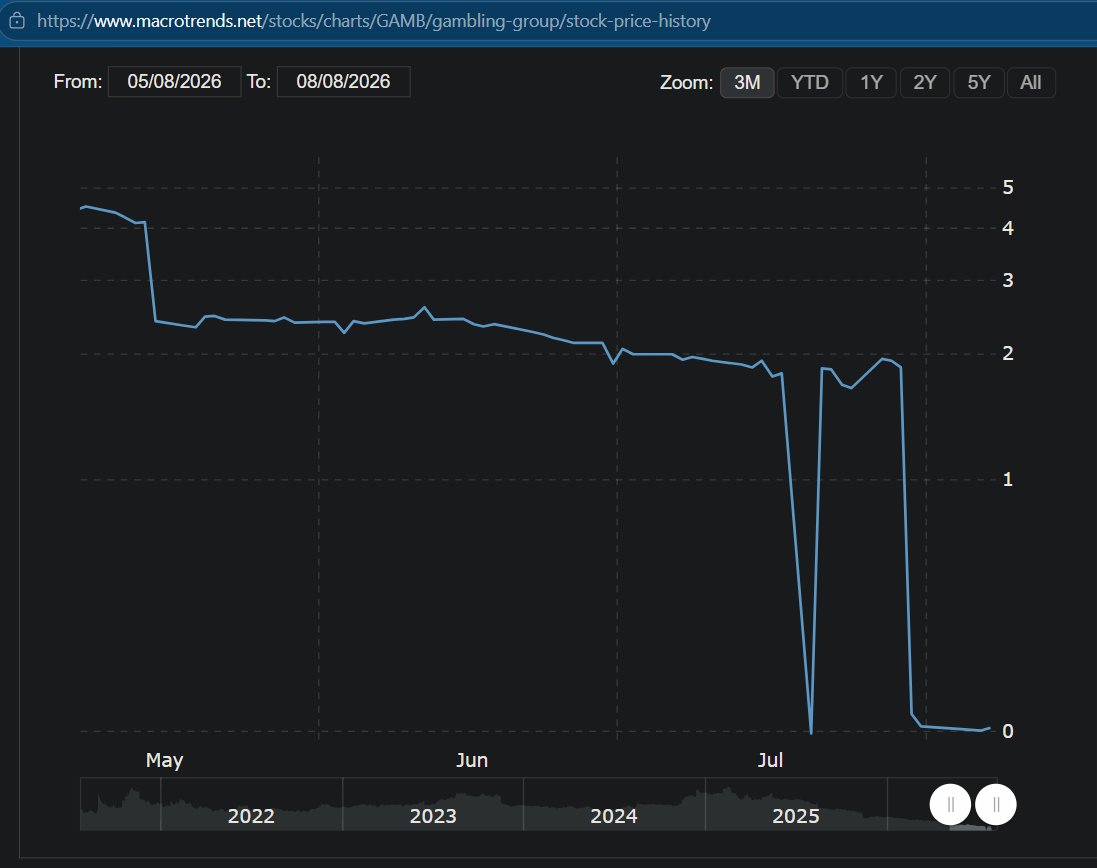This screenshot has width=1097, height=868.
Task: Grab the left range slider handle
Action: pyautogui.click(x=950, y=805)
